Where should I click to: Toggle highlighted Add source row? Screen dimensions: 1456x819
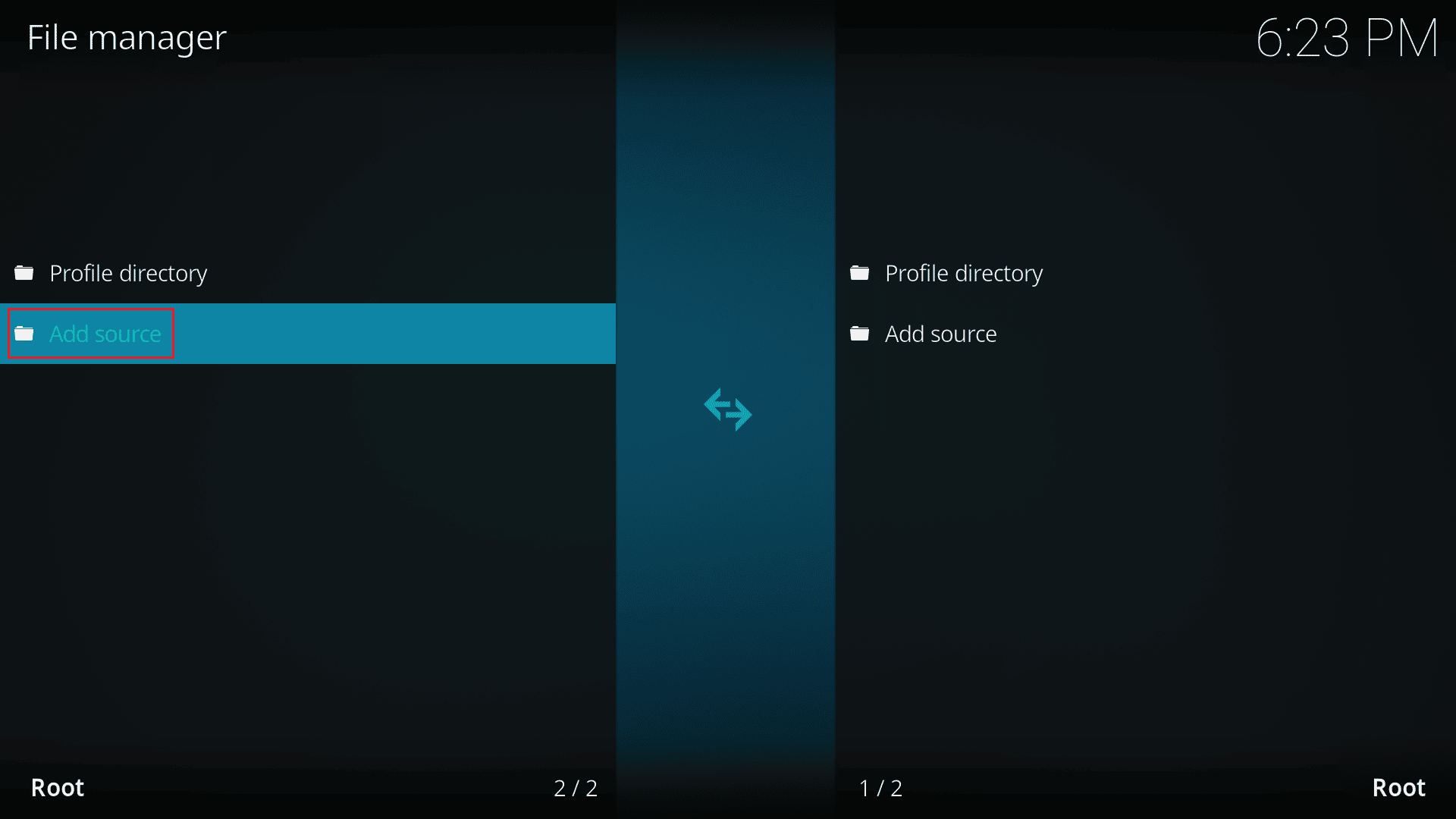tap(307, 333)
